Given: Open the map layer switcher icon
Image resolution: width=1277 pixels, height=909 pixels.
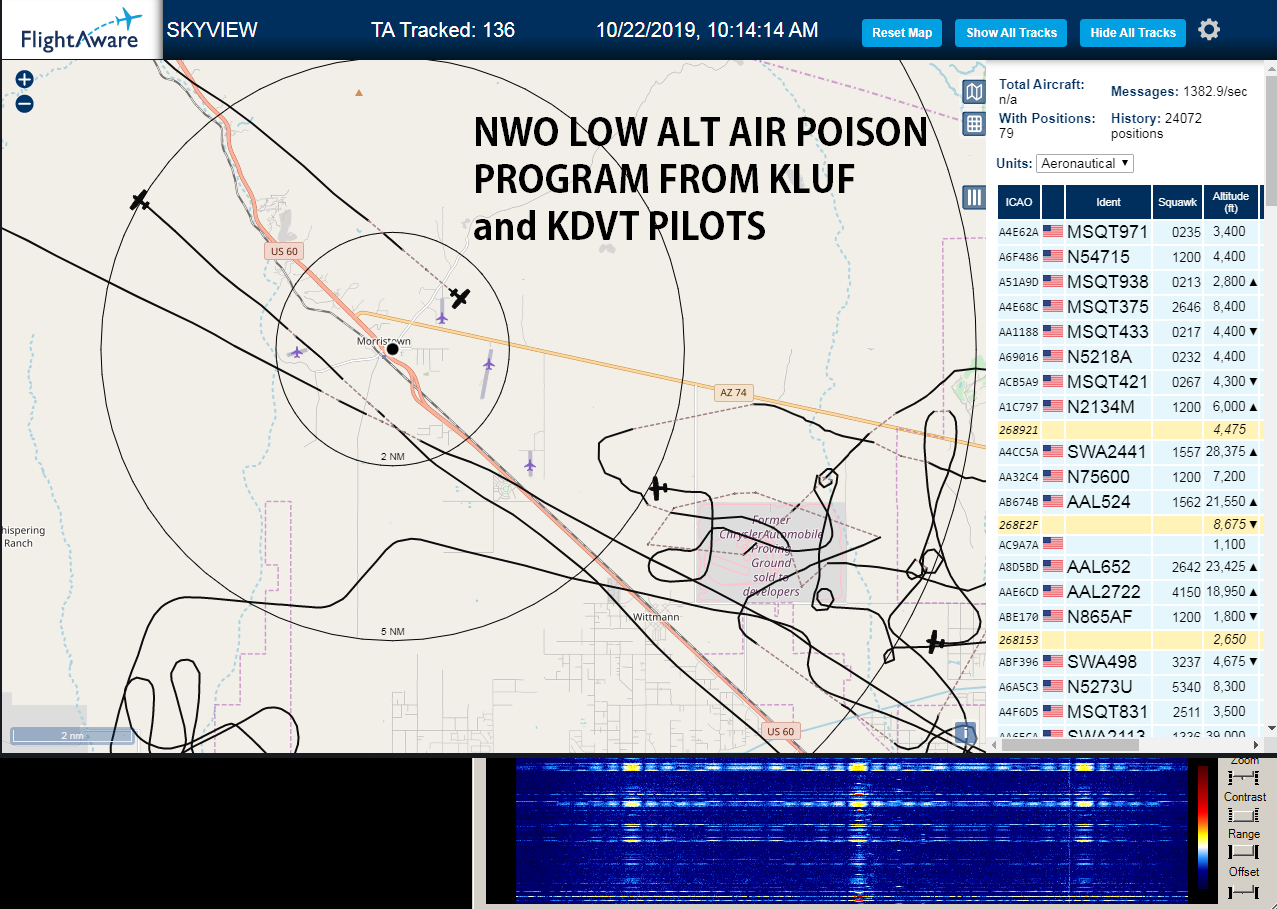Looking at the screenshot, I should (974, 93).
